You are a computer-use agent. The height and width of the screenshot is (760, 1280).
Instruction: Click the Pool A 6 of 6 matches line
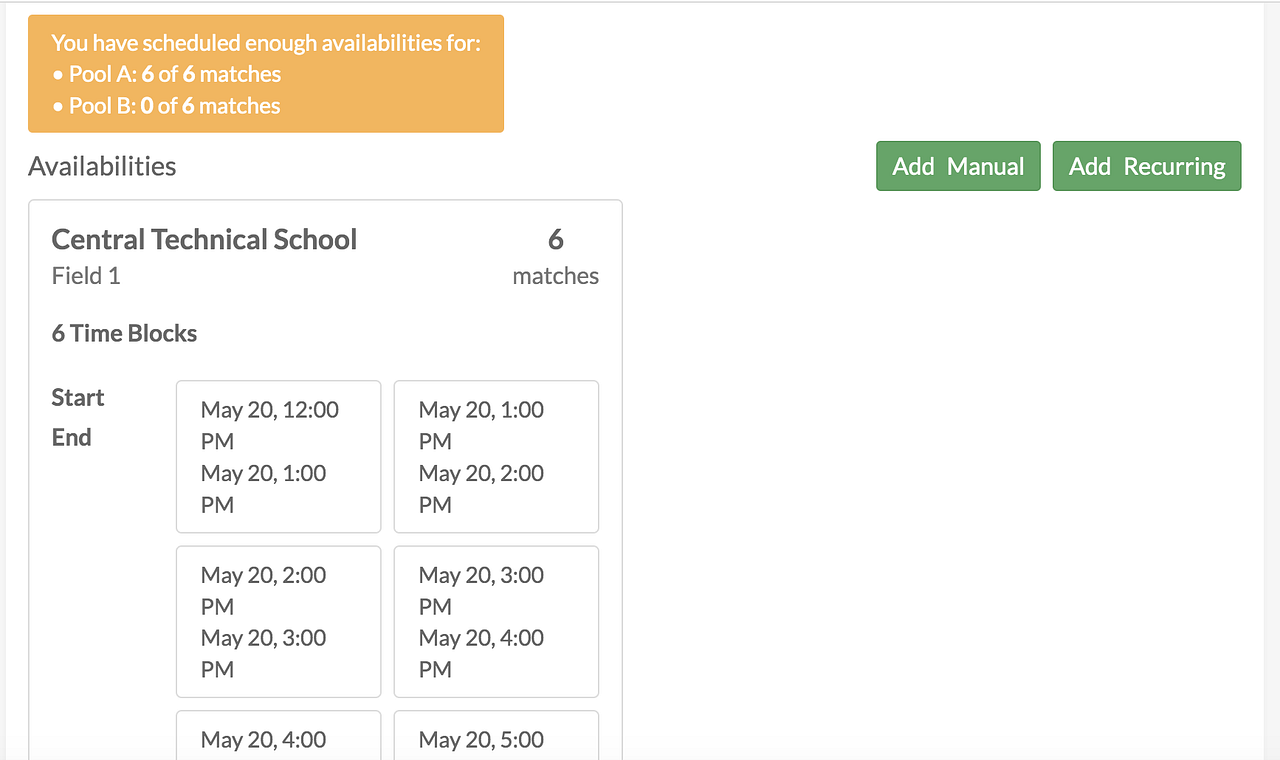point(174,74)
